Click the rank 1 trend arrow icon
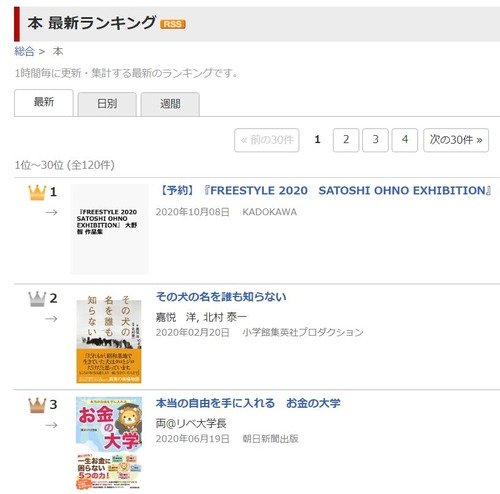This screenshot has width=500, height=494. pos(51,212)
